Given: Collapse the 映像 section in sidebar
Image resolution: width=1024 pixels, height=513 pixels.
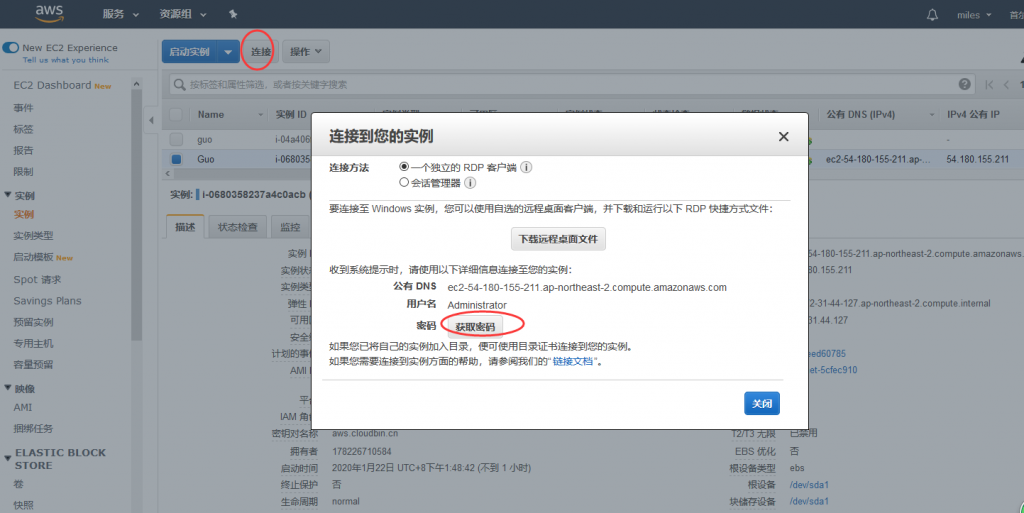Looking at the screenshot, I should click(8, 389).
